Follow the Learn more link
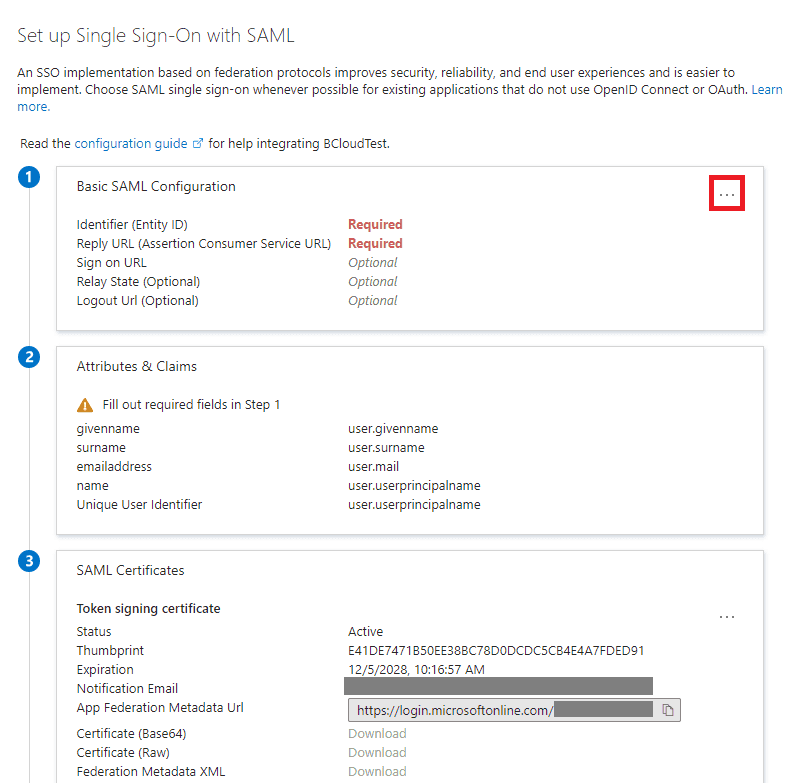The width and height of the screenshot is (801, 783). tap(766, 90)
